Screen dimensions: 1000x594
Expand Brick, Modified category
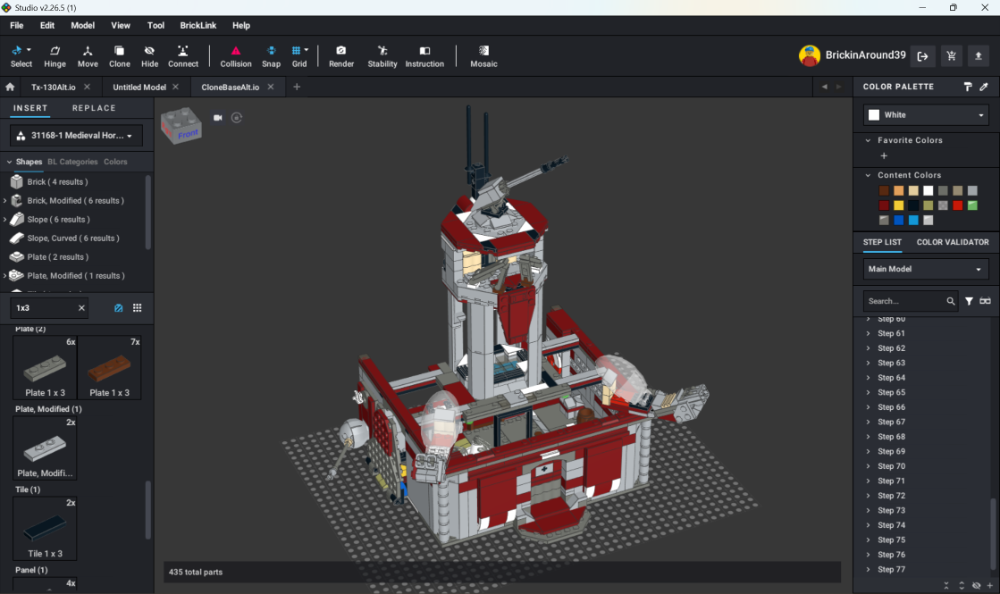(5, 200)
